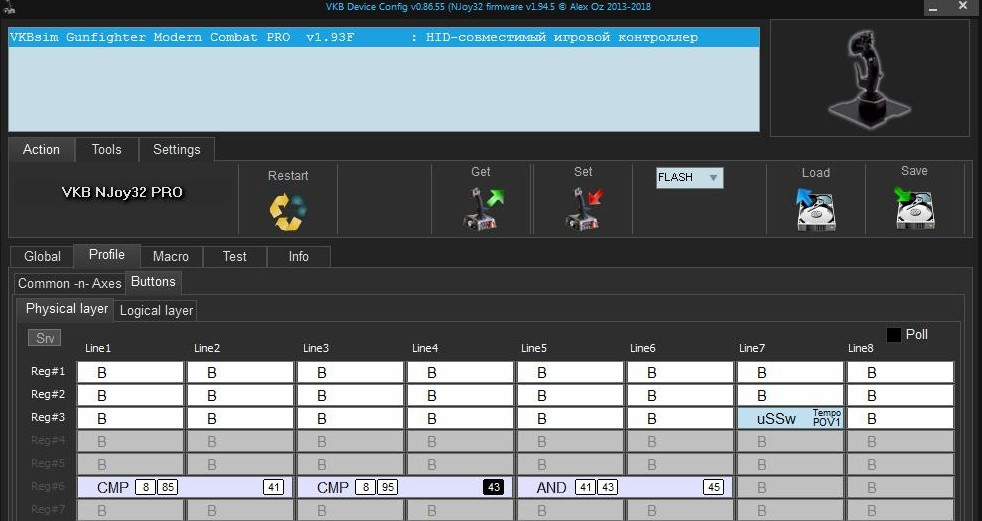
Task: Click the Reg#3 Line5 B cell
Action: [570, 418]
